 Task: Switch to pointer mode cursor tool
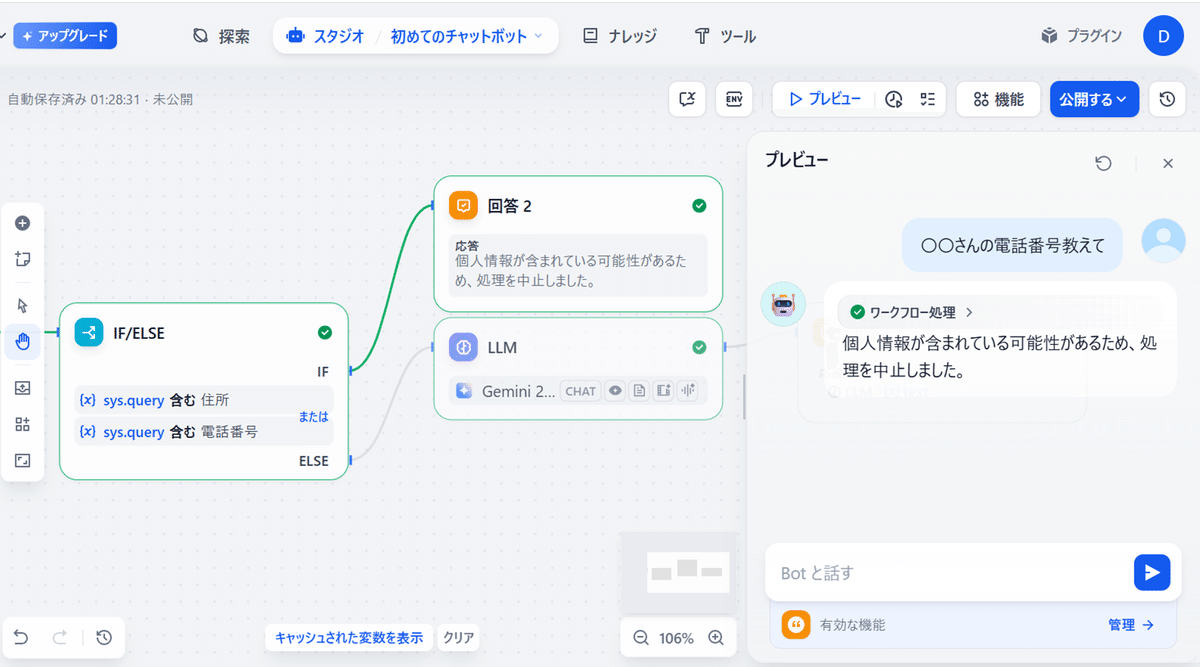[23, 305]
